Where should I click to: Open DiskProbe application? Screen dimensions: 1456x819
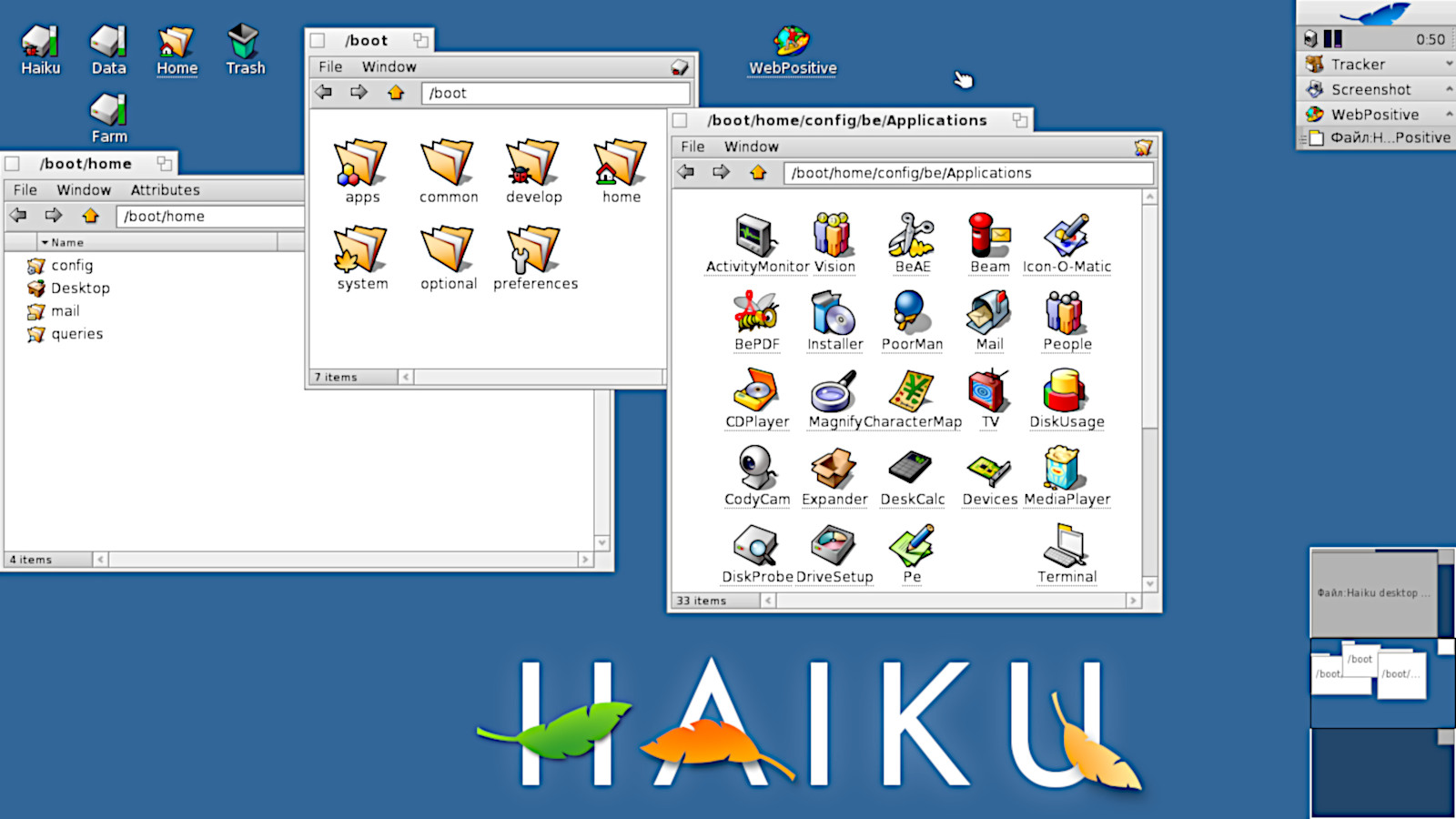(756, 545)
